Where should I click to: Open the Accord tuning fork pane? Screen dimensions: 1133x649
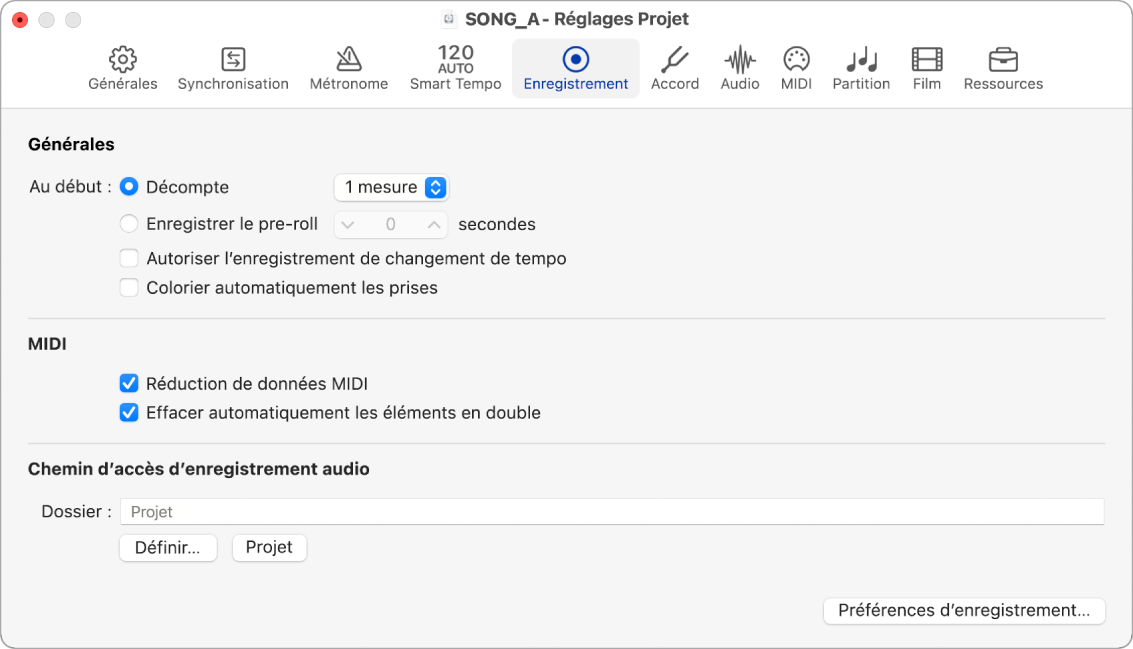675,69
